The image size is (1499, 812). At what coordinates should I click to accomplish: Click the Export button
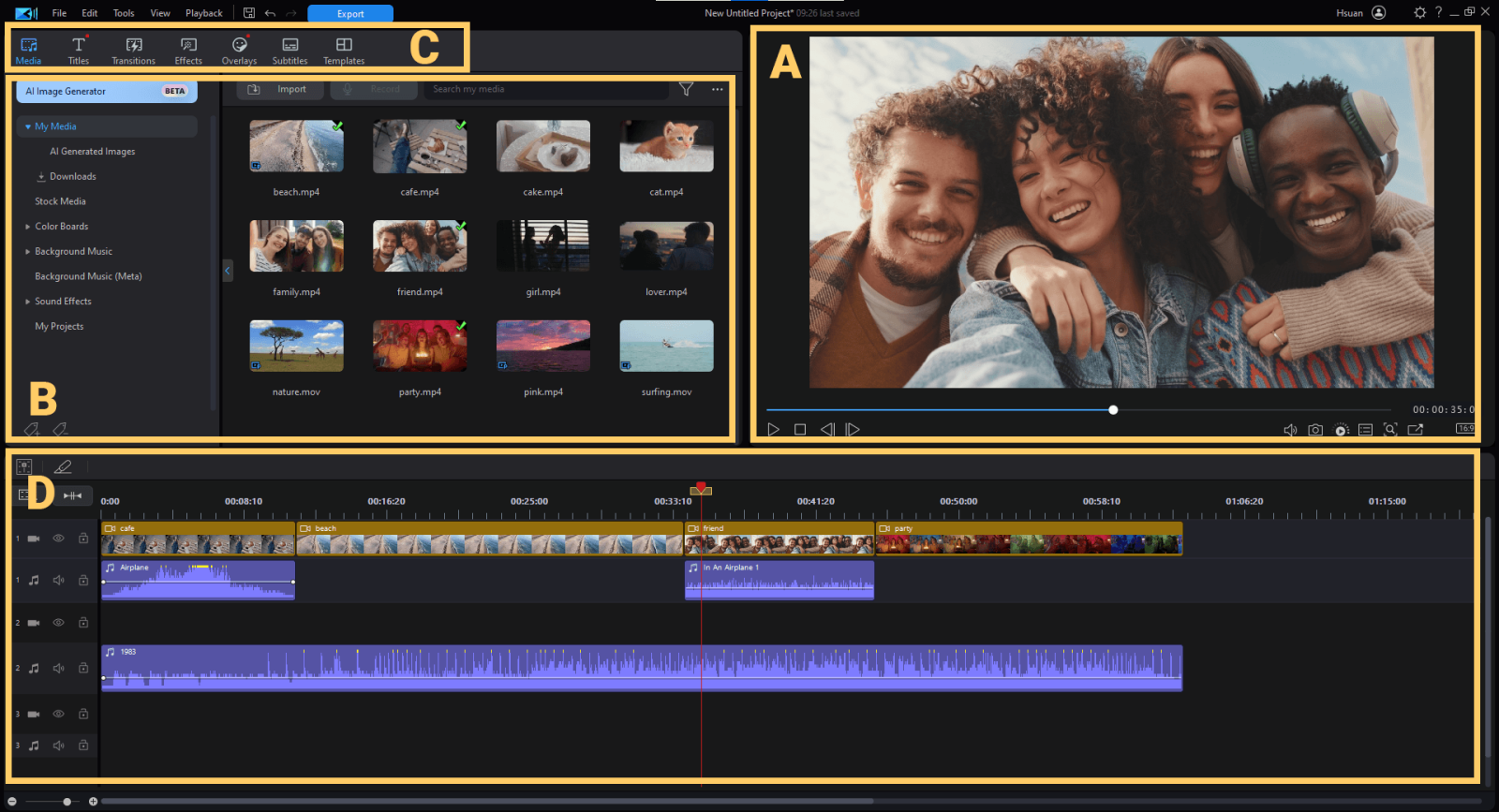[x=350, y=13]
